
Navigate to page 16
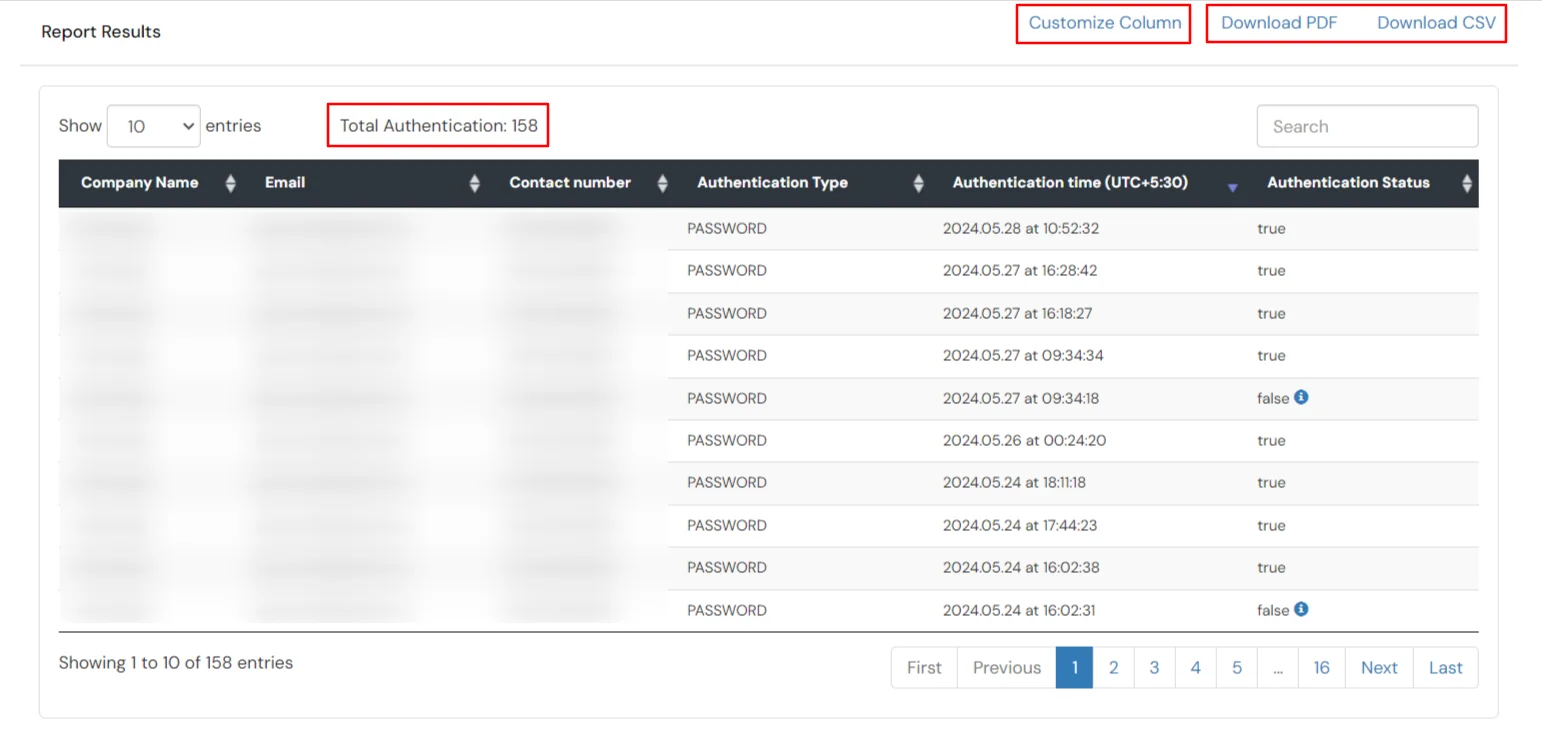point(1321,667)
